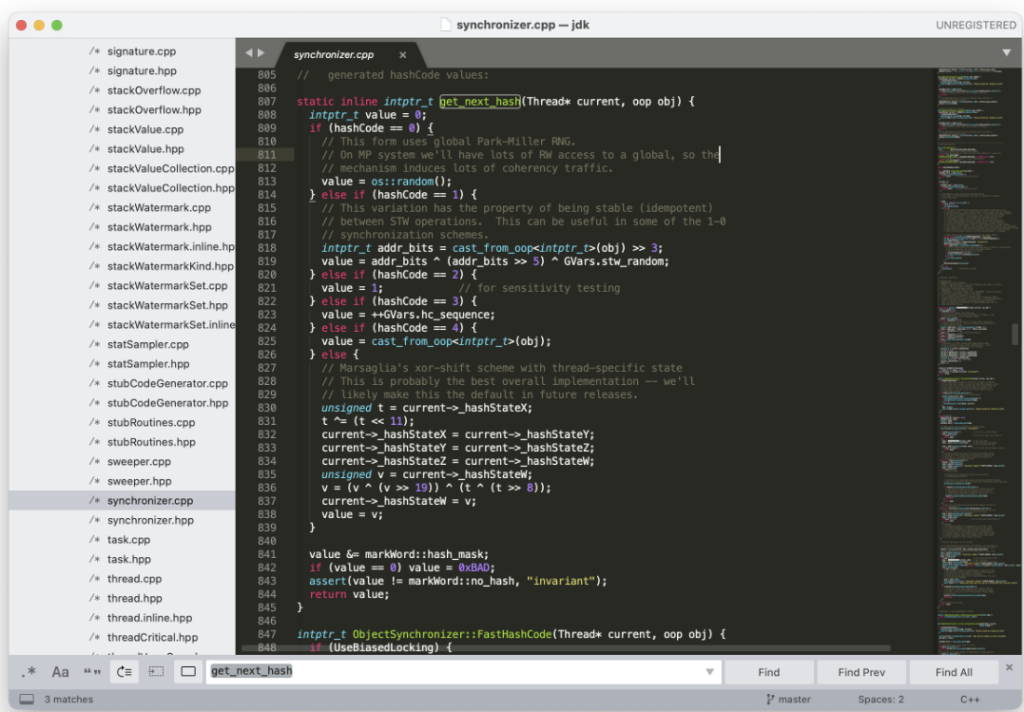1024x712 pixels.
Task: Click the "3 matches" status text
Action: pos(69,699)
